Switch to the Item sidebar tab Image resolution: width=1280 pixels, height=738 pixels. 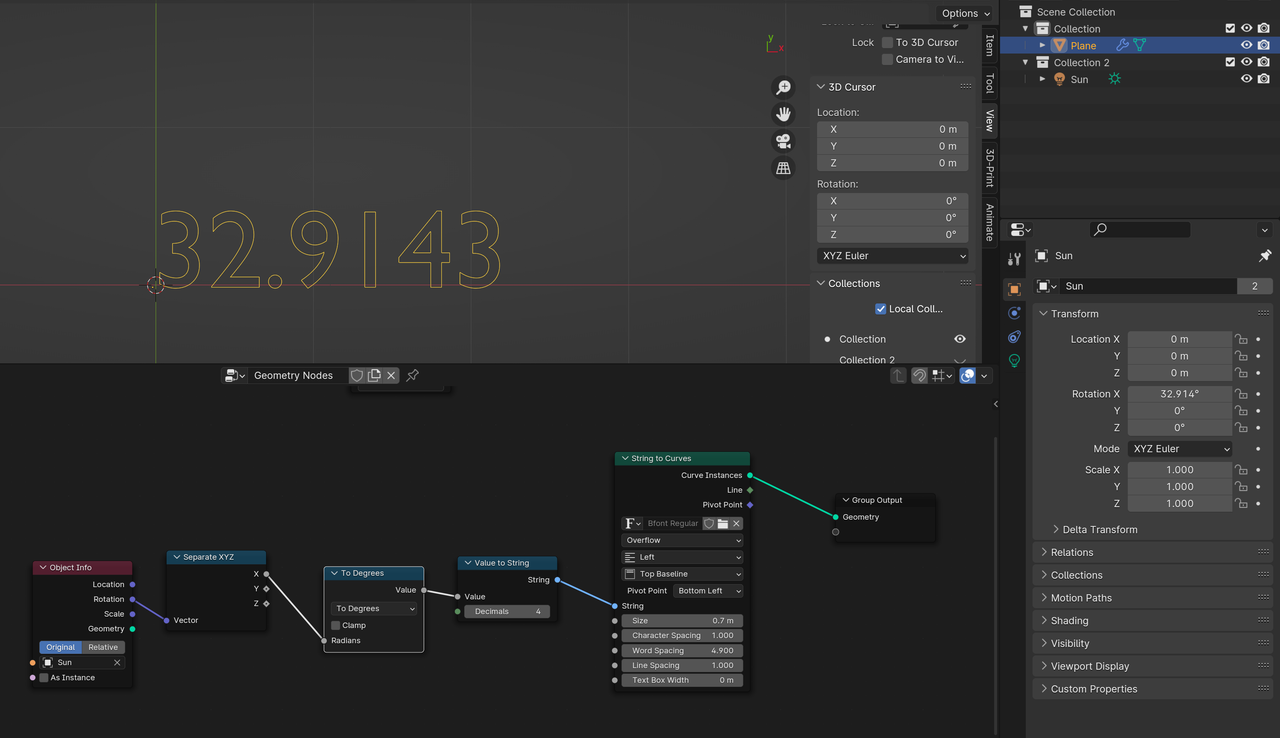989,45
